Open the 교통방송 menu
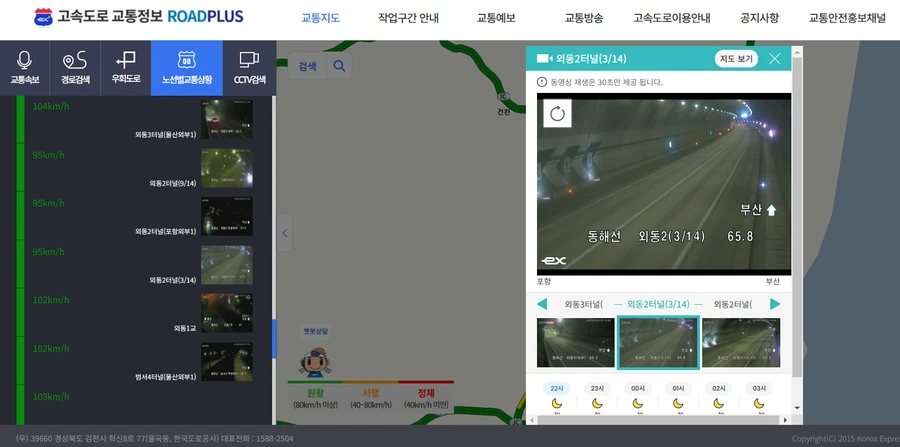This screenshot has height=447, width=900. (x=584, y=18)
